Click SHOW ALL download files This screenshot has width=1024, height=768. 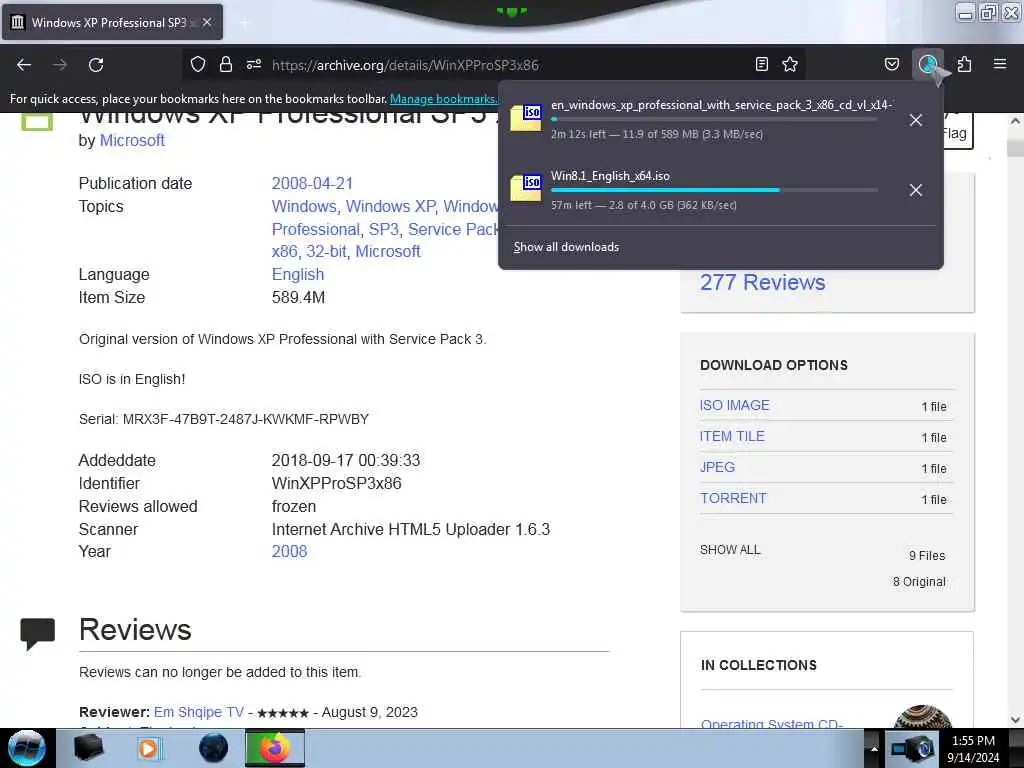(730, 550)
